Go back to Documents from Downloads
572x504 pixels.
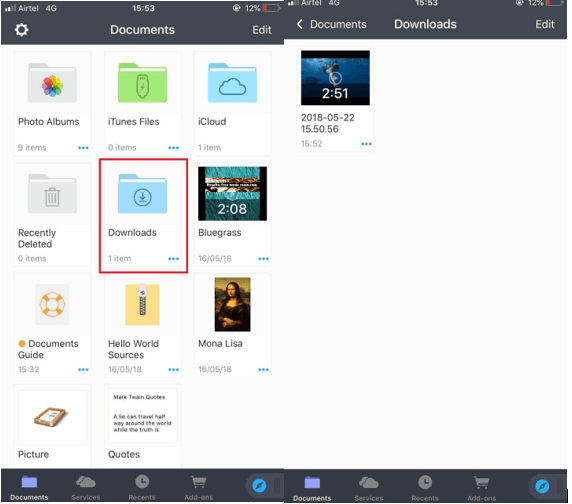coord(331,24)
